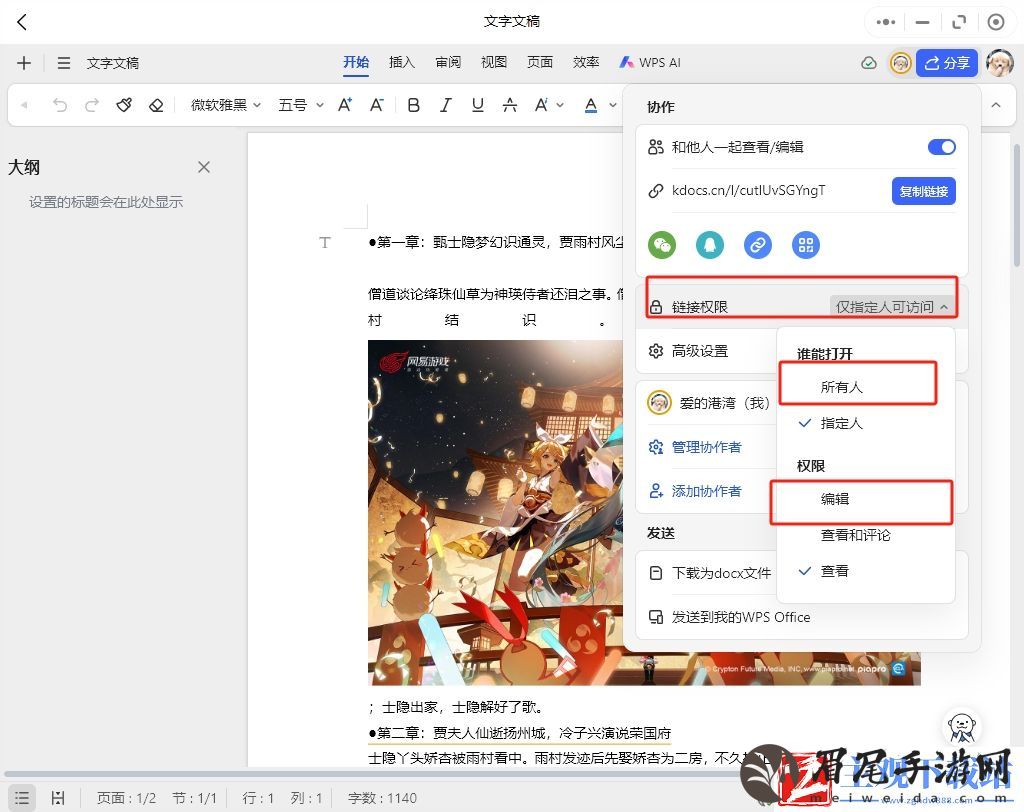Switch to the 视图 tab

pos(494,63)
